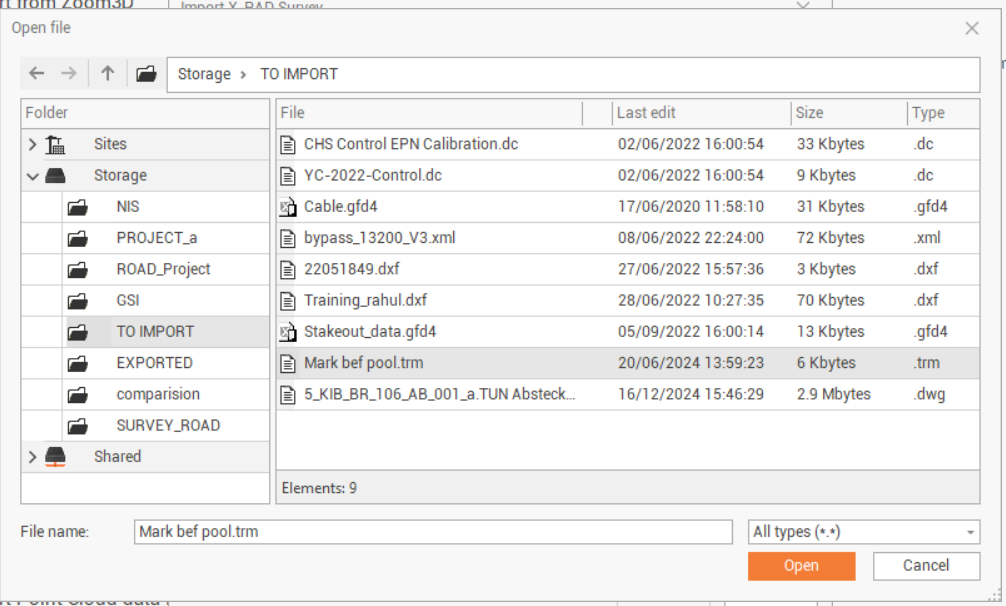This screenshot has width=1006, height=606.
Task: Expand the Sites tree node
Action: click(33, 144)
